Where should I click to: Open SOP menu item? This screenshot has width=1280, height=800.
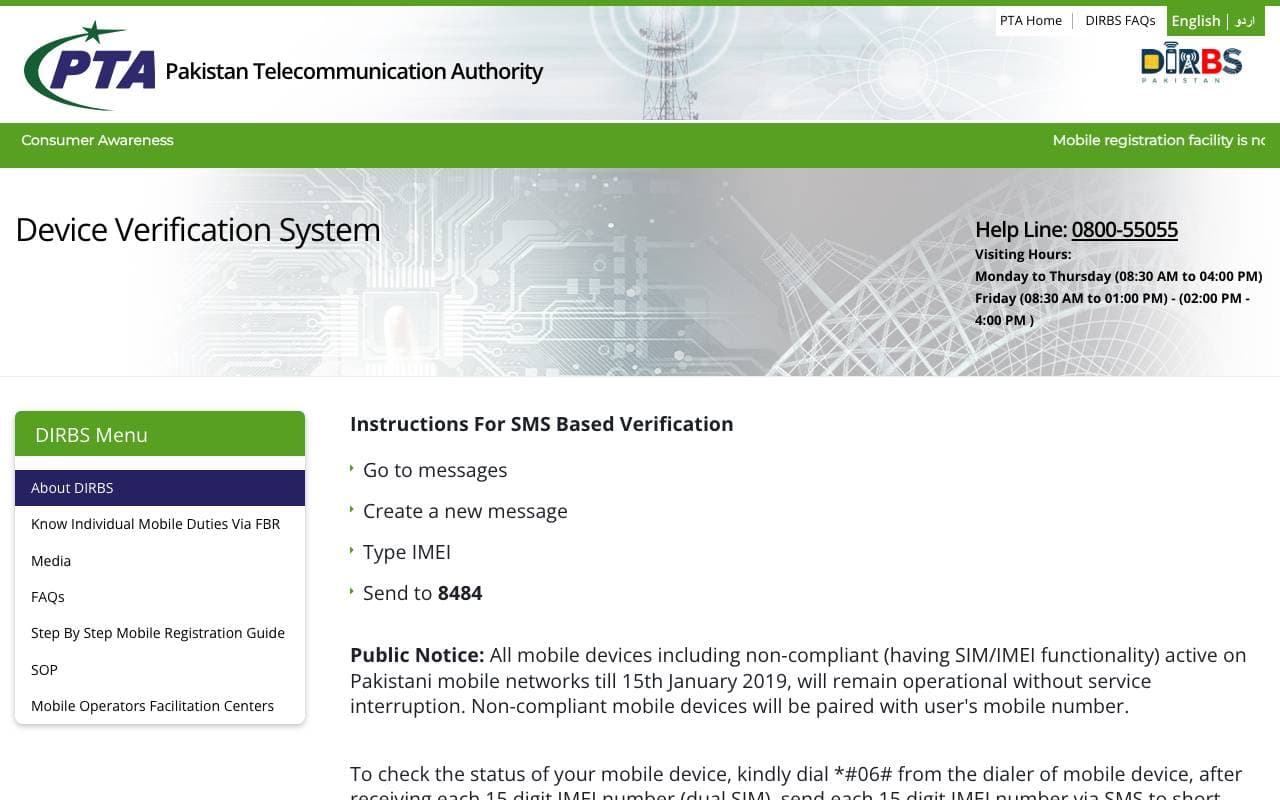pyautogui.click(x=160, y=670)
